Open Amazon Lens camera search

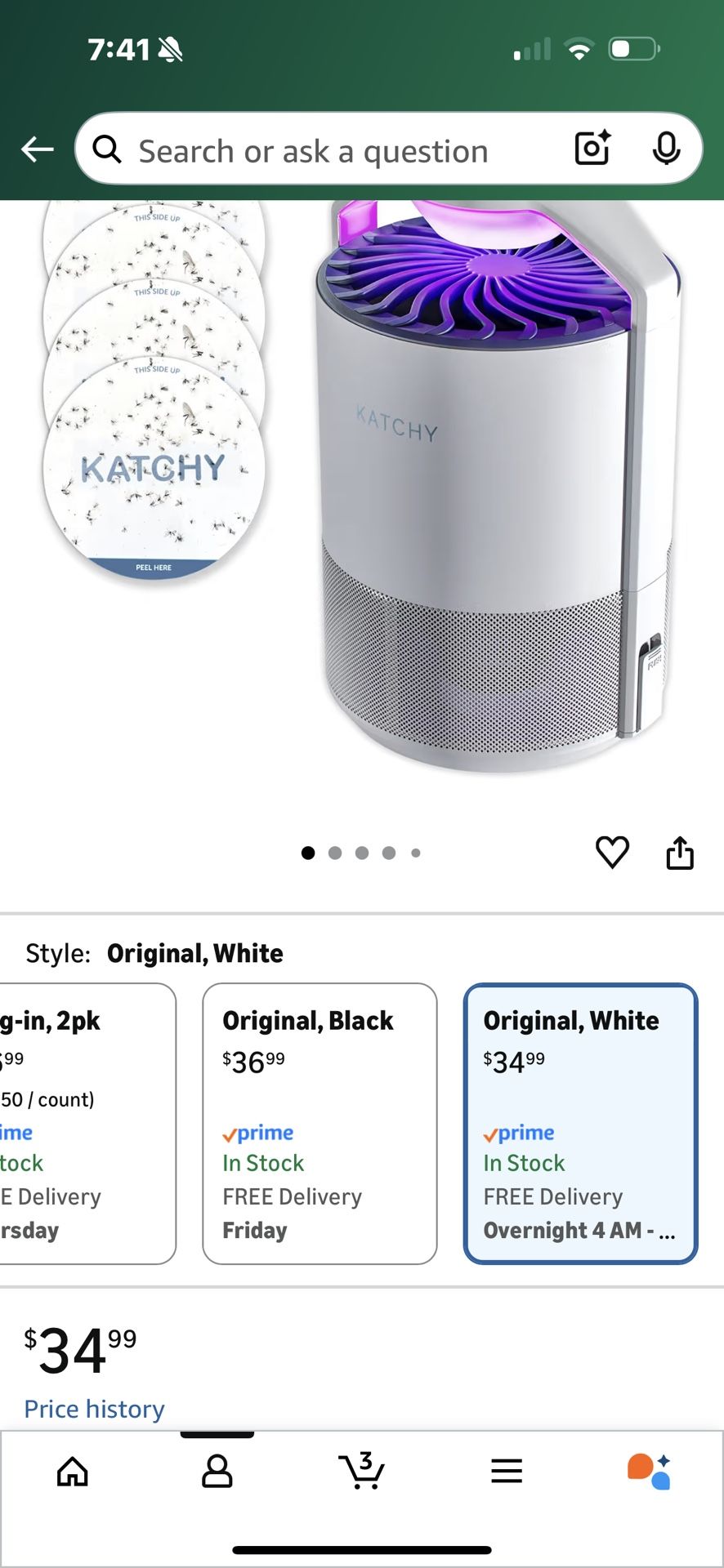tap(591, 149)
